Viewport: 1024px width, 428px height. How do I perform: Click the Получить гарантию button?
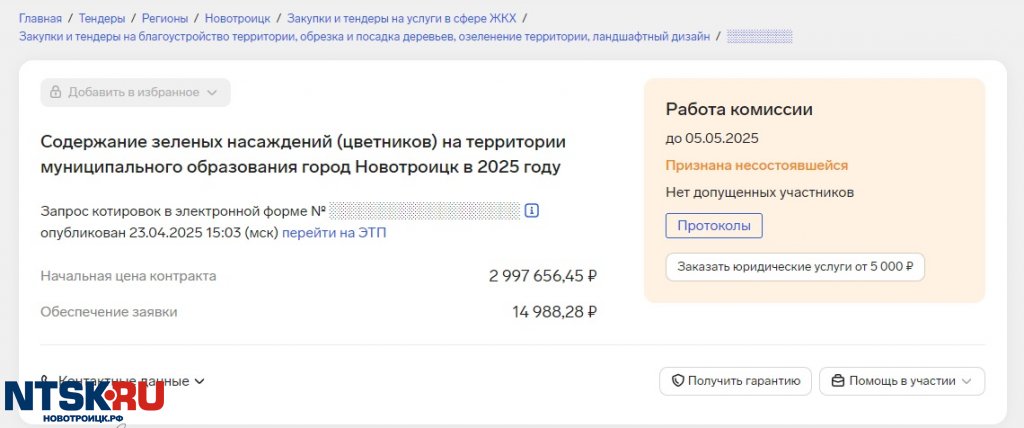click(x=735, y=381)
